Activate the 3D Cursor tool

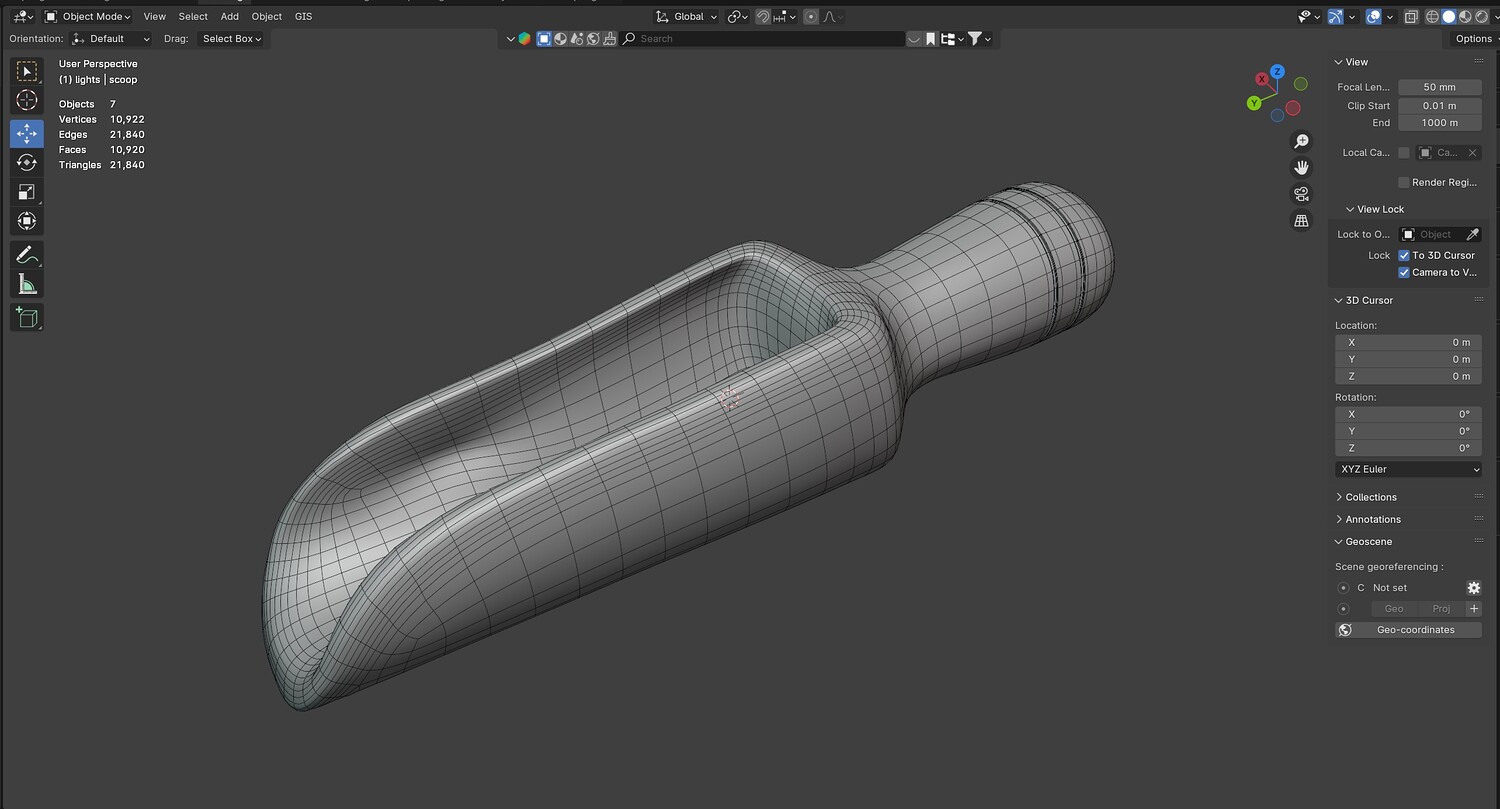[27, 100]
